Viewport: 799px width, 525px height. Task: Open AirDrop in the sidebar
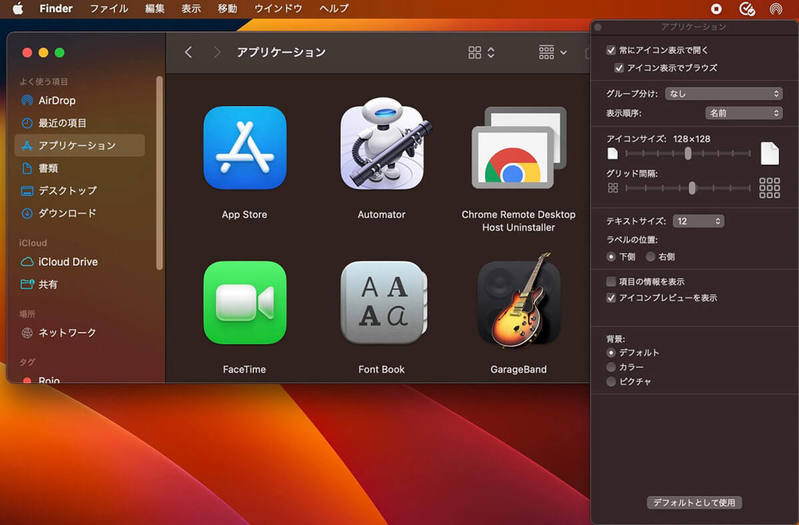(79, 100)
